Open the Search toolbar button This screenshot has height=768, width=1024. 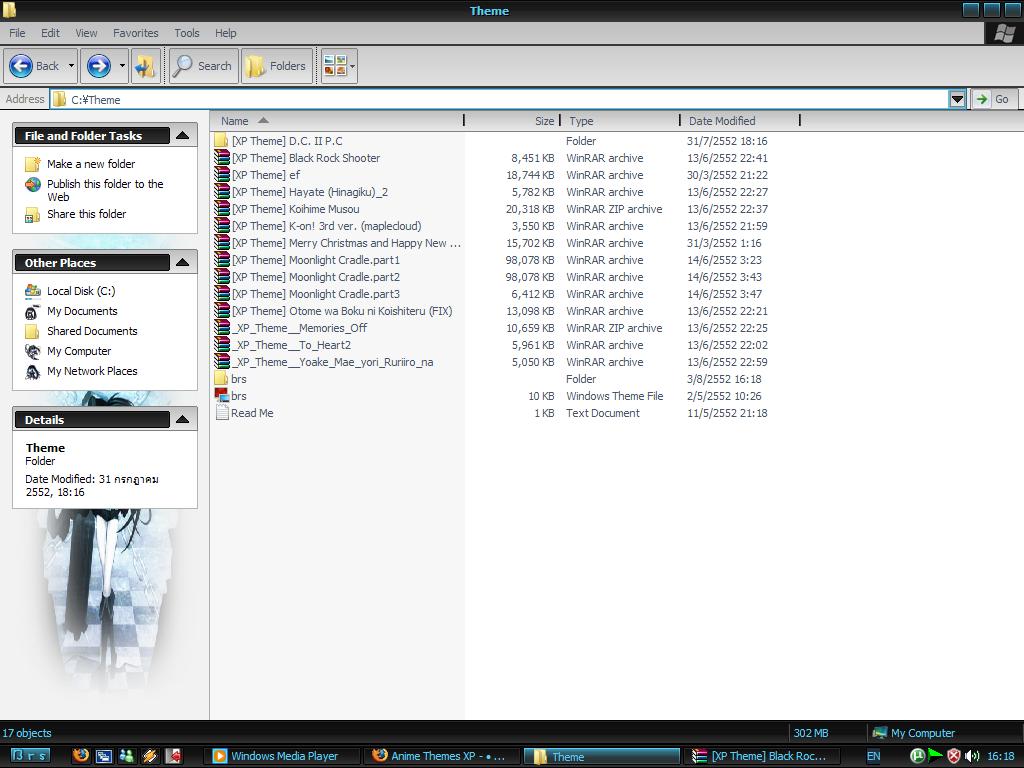click(202, 66)
